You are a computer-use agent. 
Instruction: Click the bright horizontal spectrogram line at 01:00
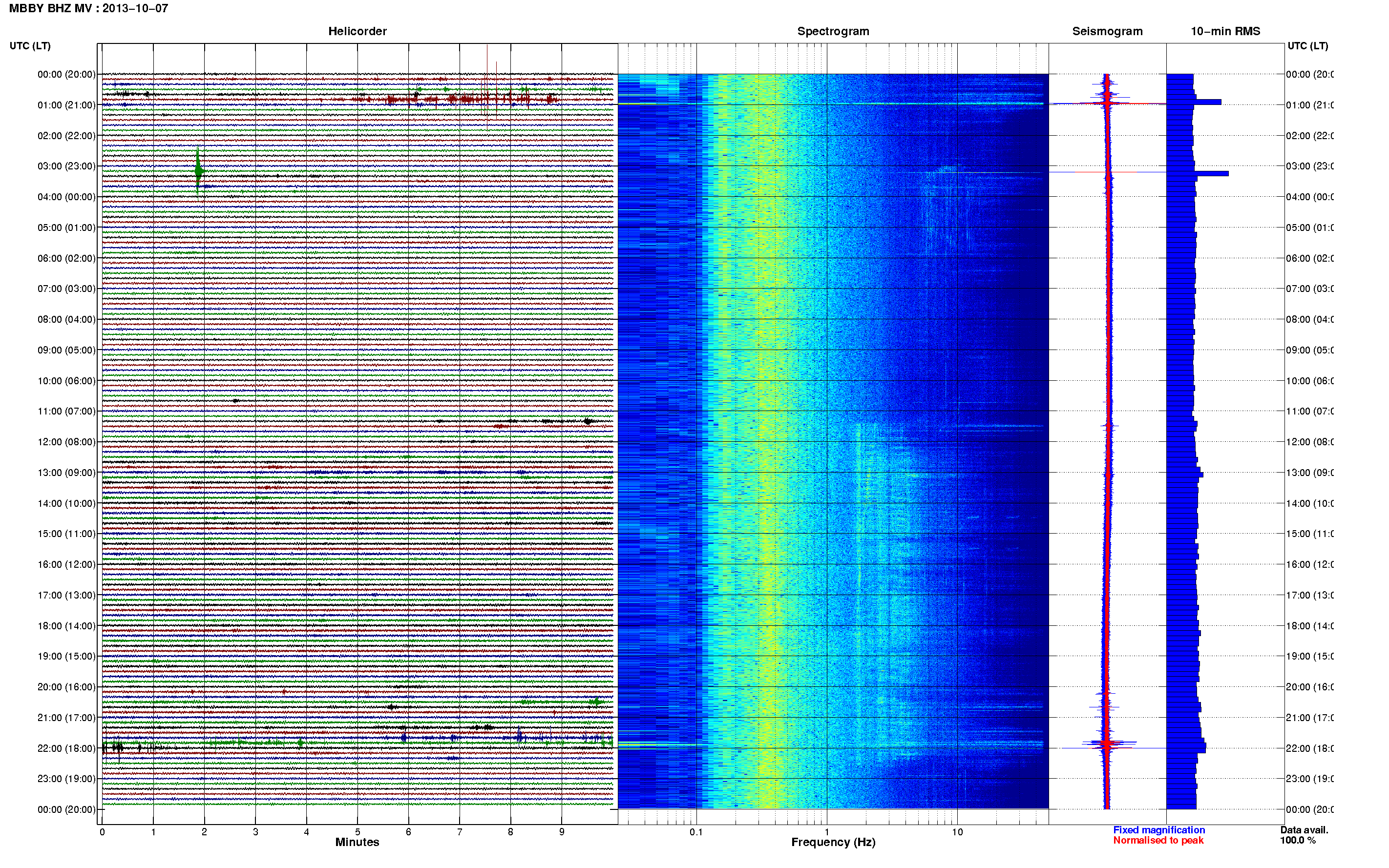tap(831, 104)
